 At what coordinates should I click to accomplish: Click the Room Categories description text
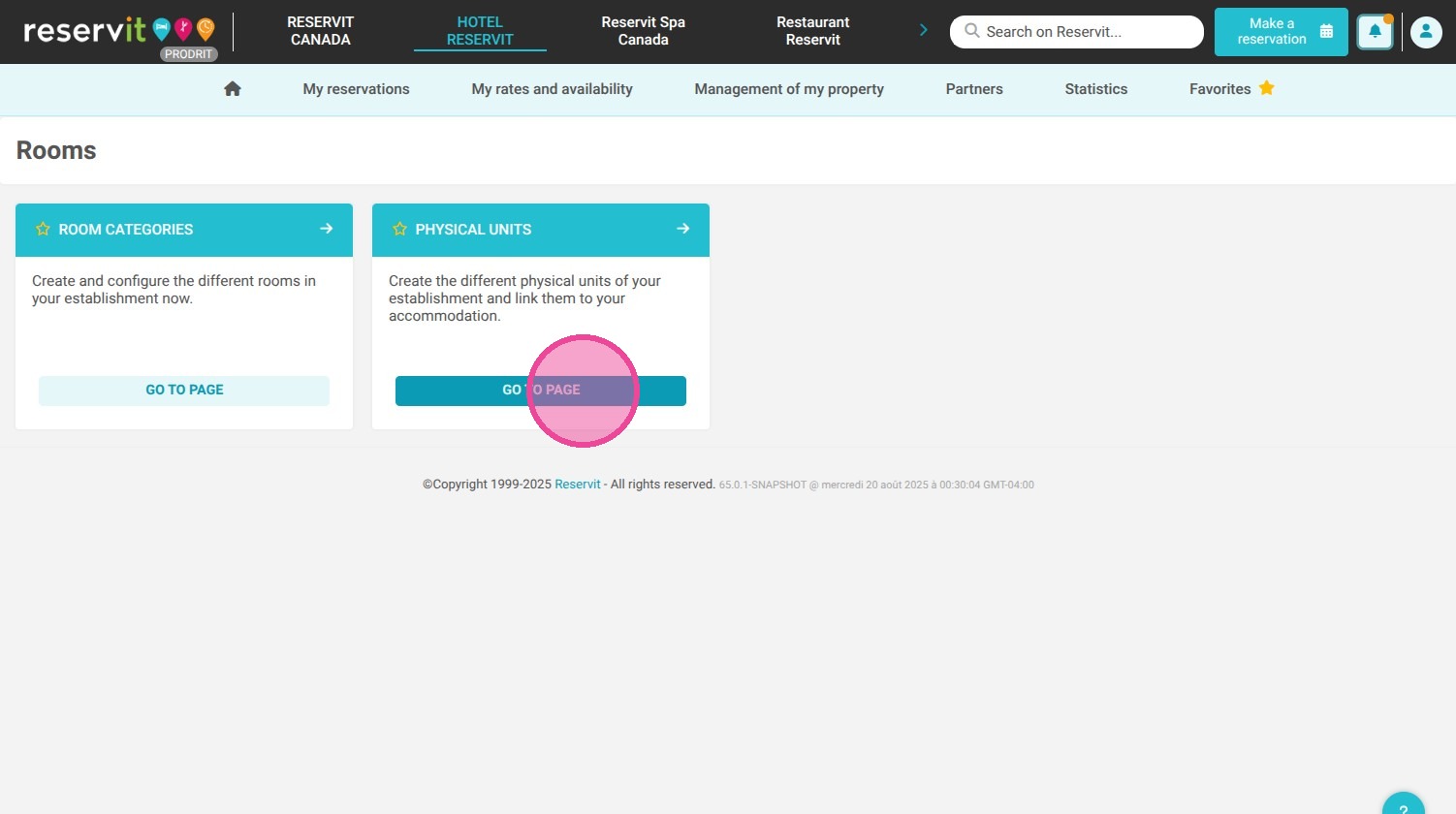(174, 290)
